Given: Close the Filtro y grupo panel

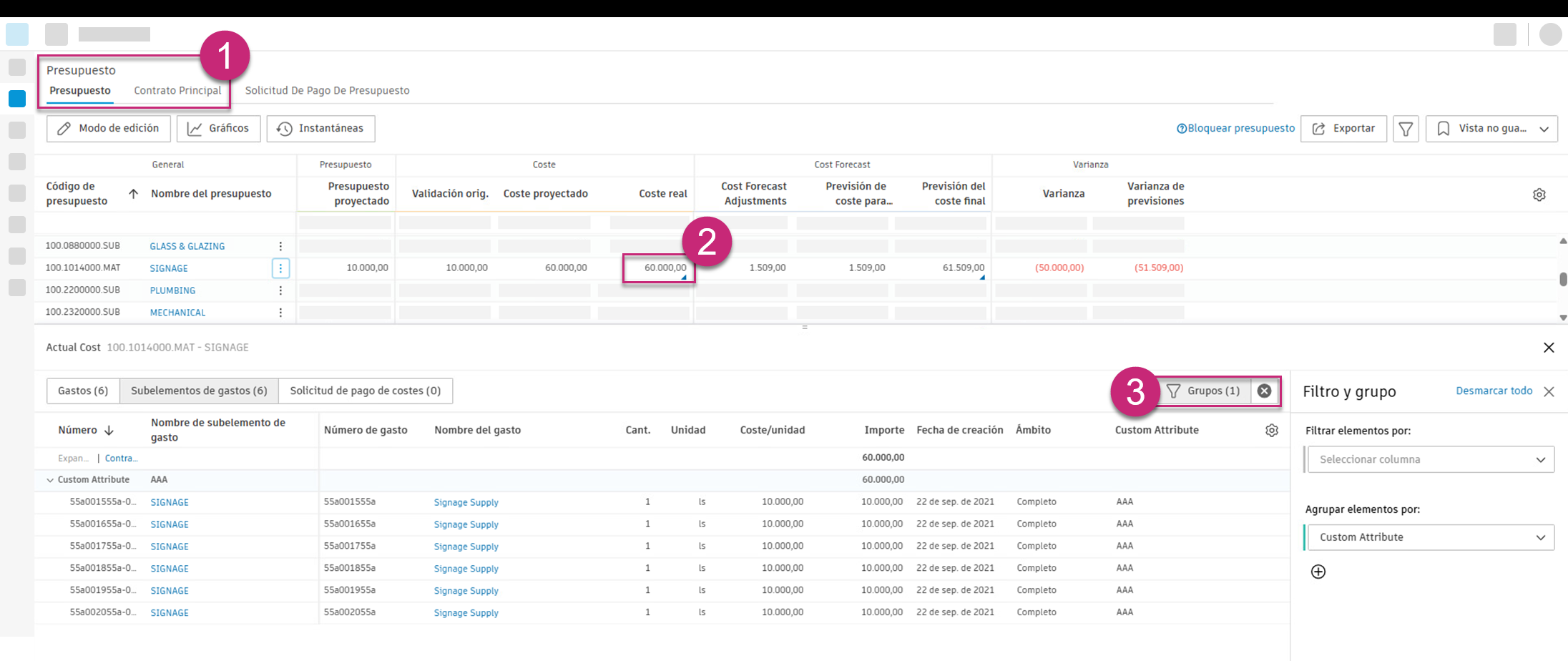Looking at the screenshot, I should (x=1549, y=391).
